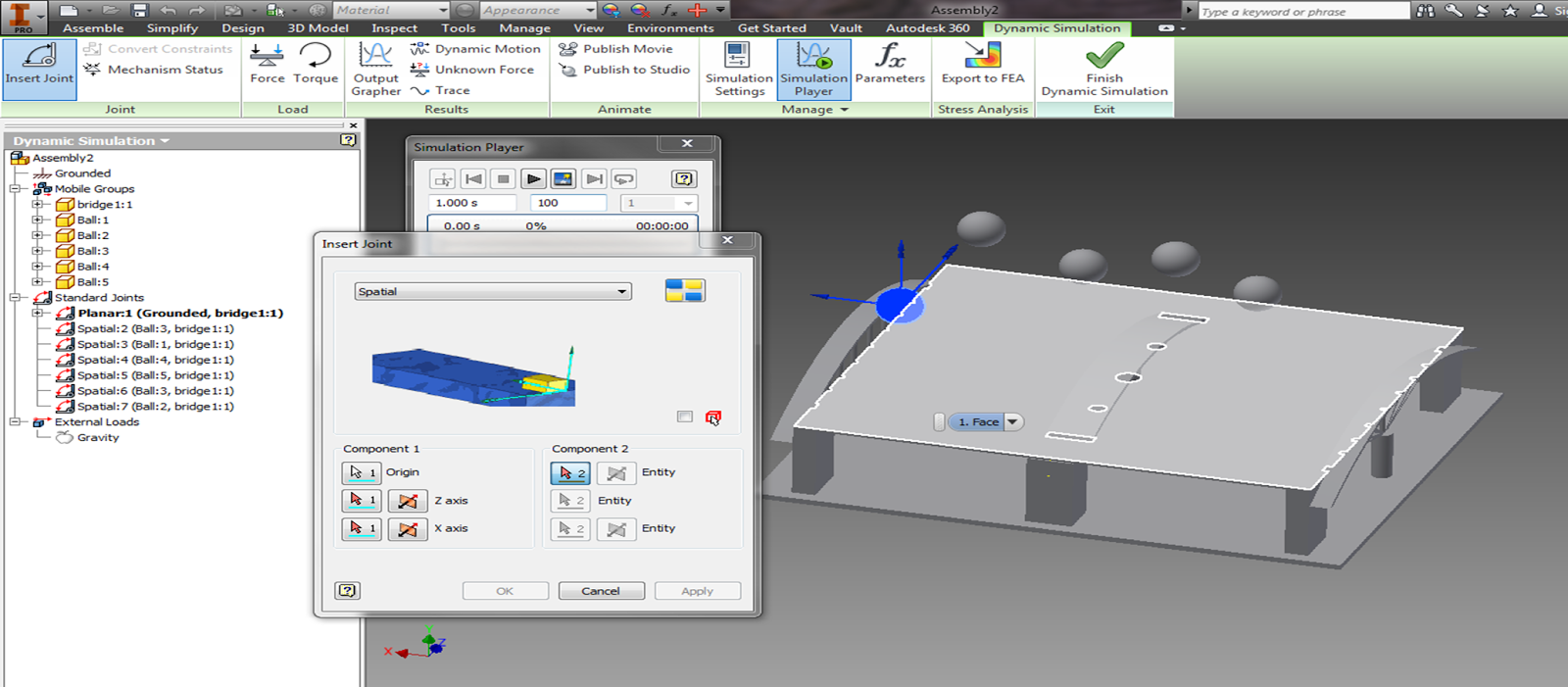Click the construction mode icon in Simulation Player
The image size is (1568, 687).
click(x=443, y=178)
